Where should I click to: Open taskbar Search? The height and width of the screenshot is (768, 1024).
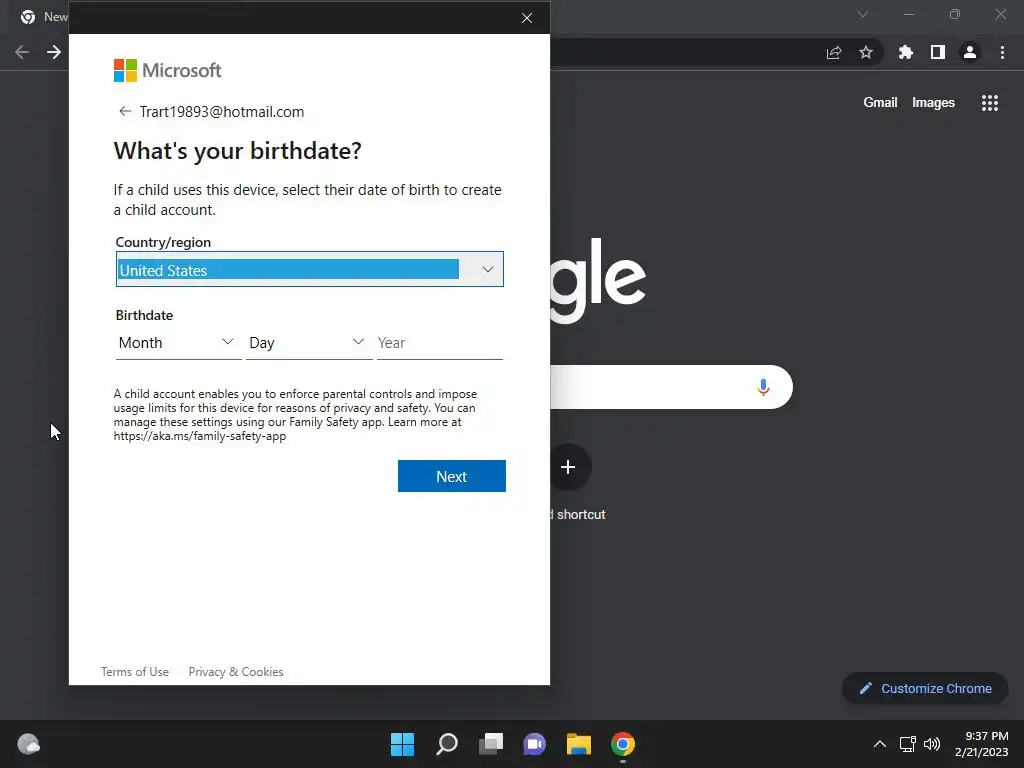[x=447, y=744]
